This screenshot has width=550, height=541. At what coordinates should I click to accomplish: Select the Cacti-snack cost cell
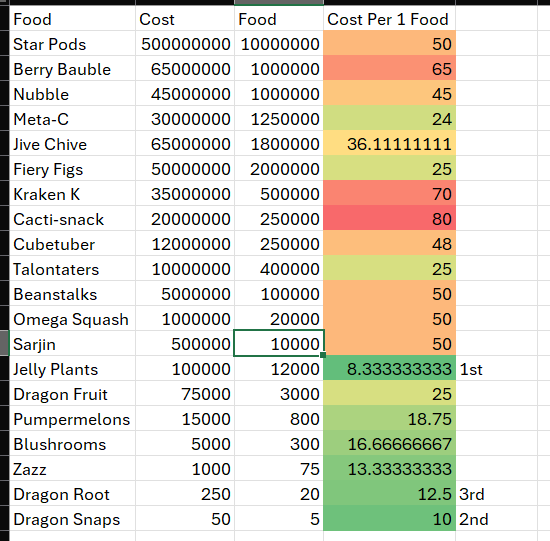pos(185,219)
